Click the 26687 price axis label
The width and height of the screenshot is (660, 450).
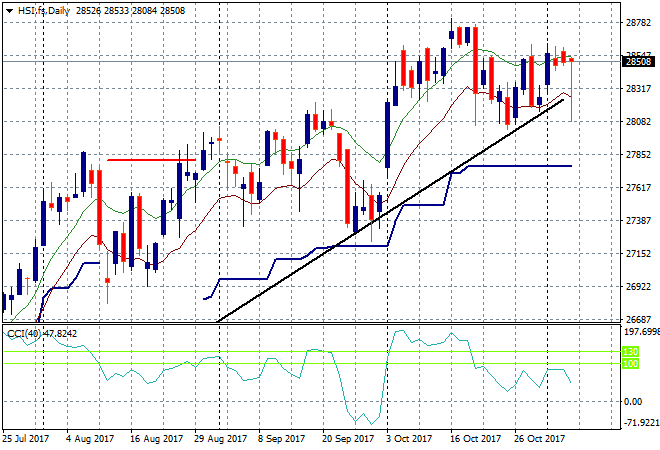click(x=638, y=320)
